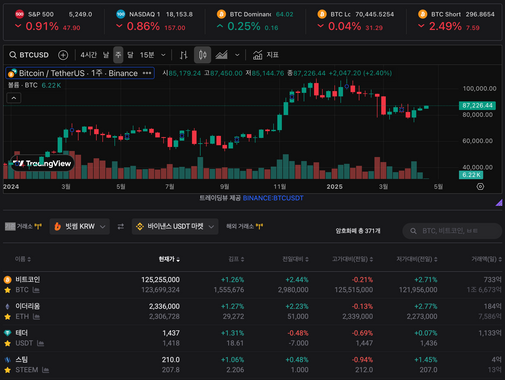Toggle the favorite star for ETH

(x=7, y=317)
